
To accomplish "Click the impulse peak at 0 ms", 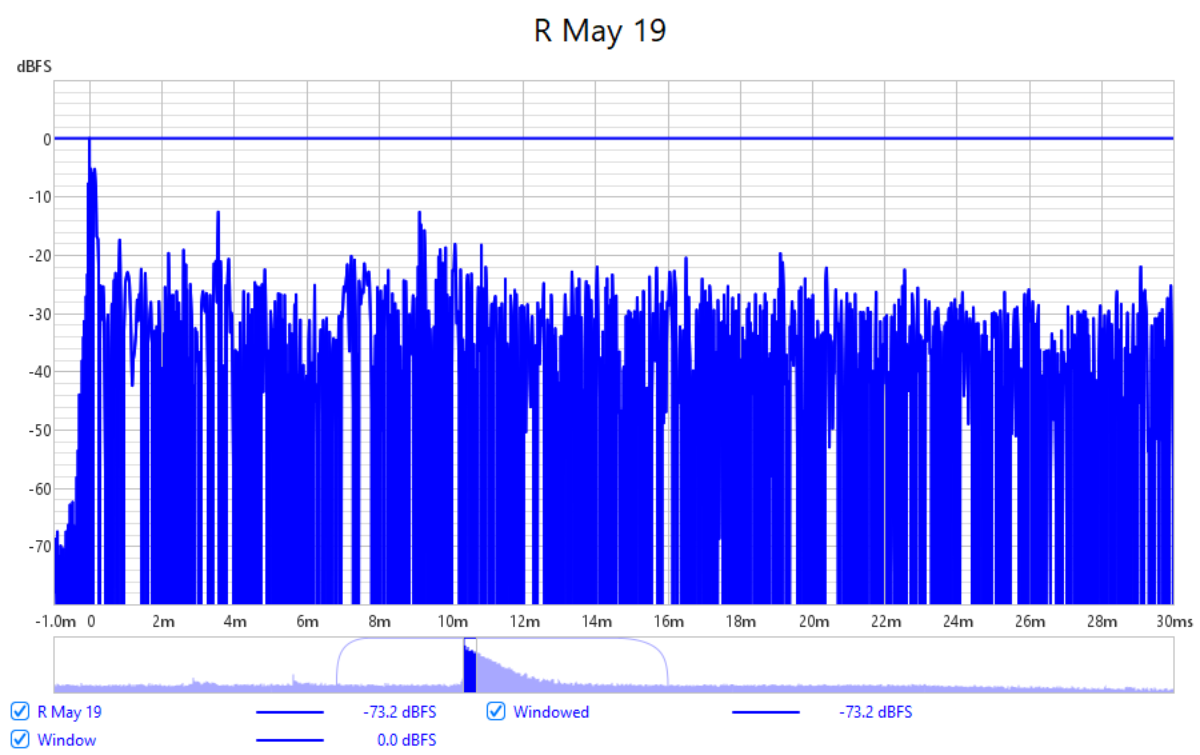I will point(90,142).
